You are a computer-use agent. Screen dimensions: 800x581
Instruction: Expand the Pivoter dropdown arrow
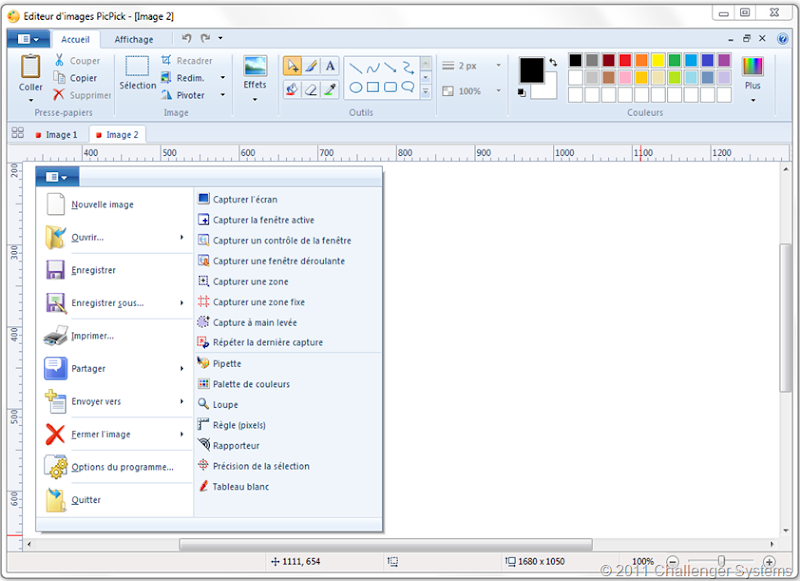(x=223, y=95)
